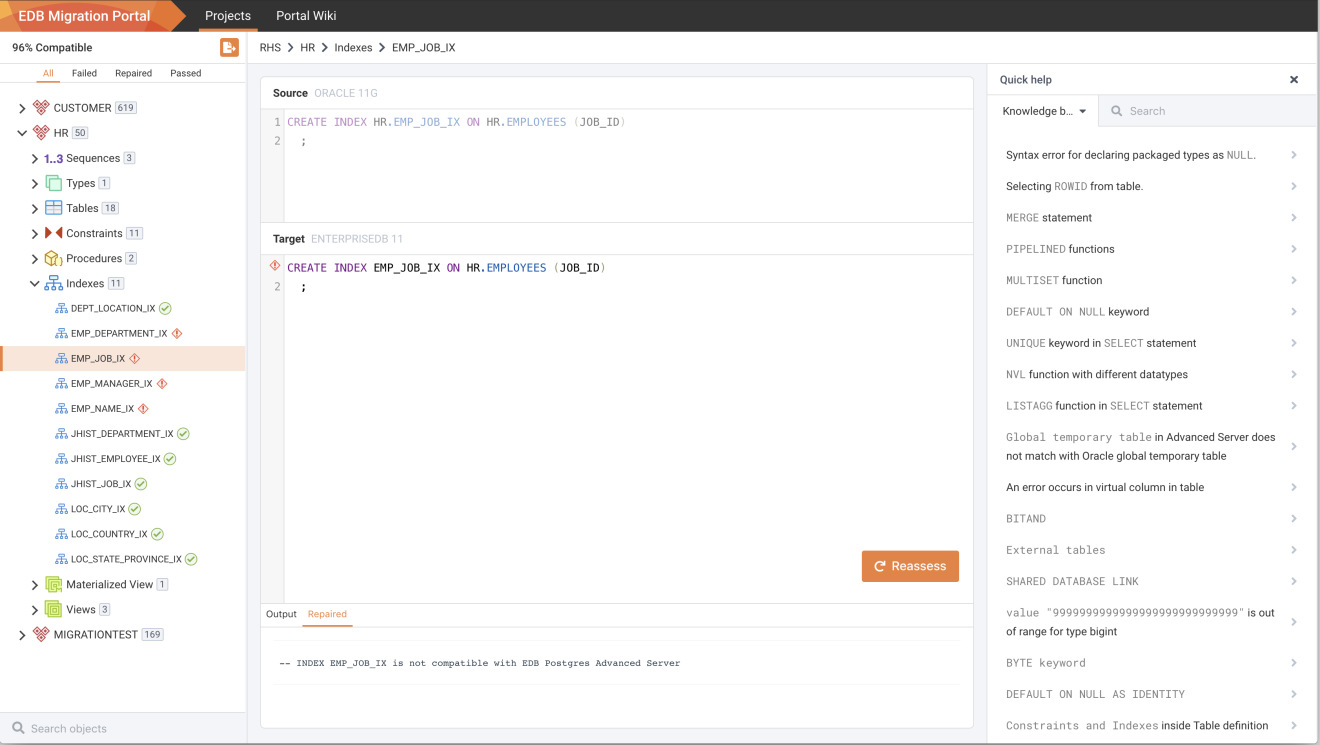Close the Quick help panel

tap(1294, 80)
